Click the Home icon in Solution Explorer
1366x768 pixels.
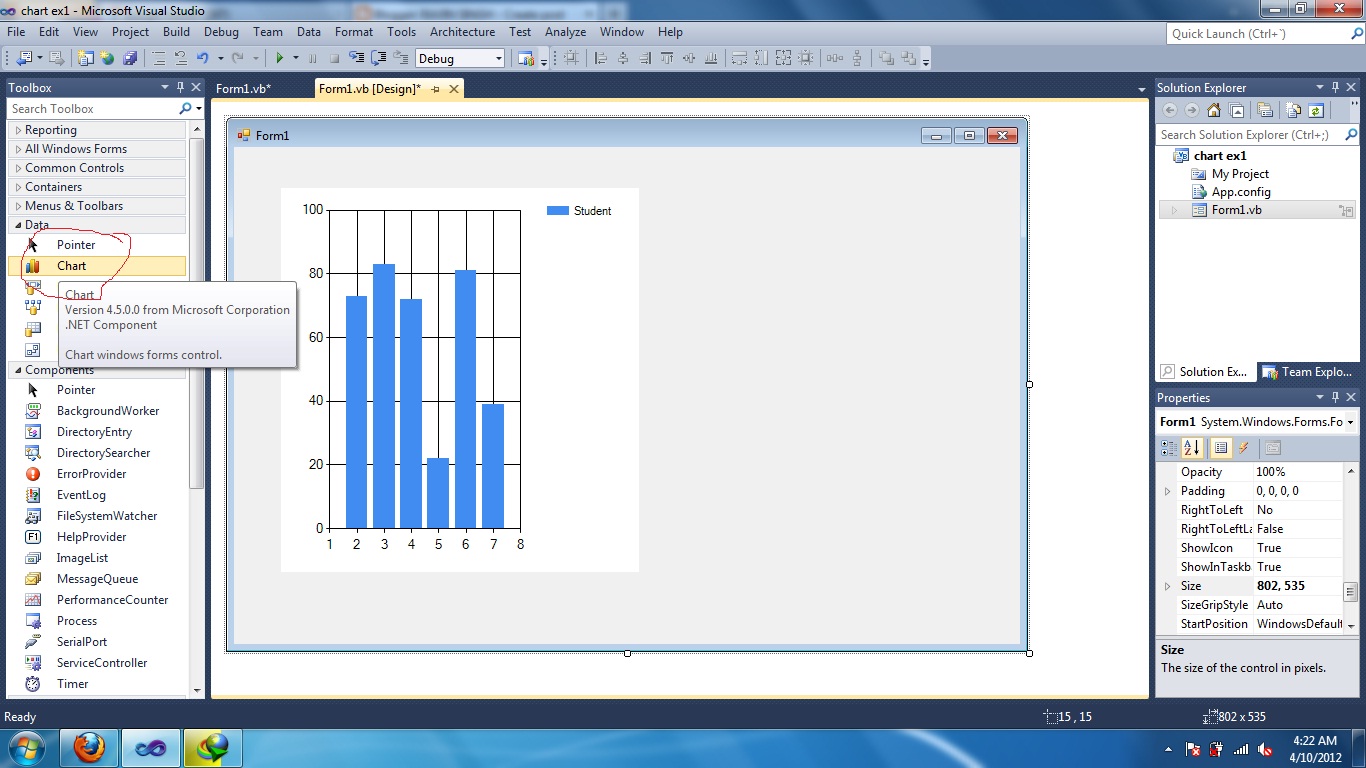click(1214, 111)
